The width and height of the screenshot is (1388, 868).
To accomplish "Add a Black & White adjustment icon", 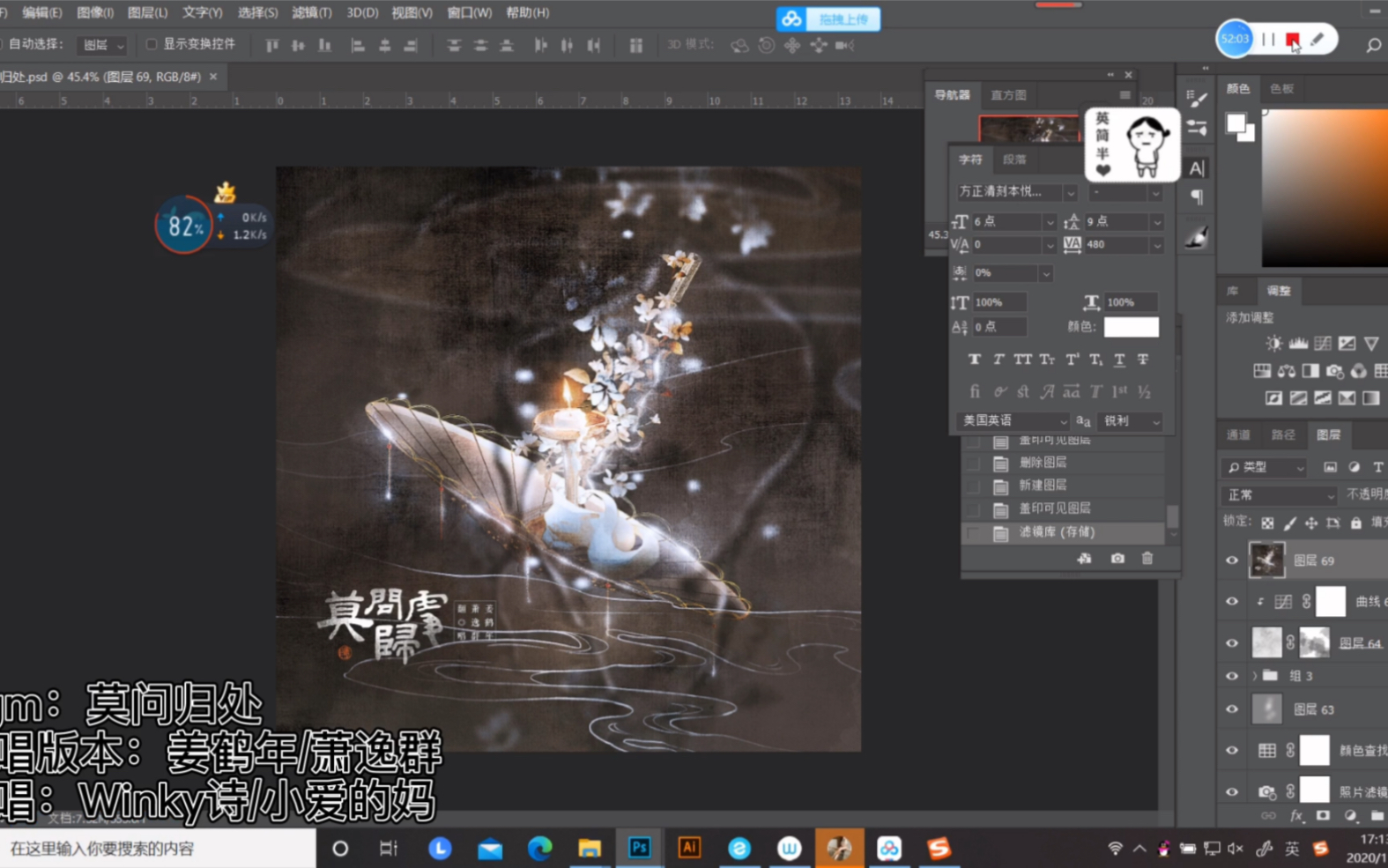I will (x=1310, y=372).
